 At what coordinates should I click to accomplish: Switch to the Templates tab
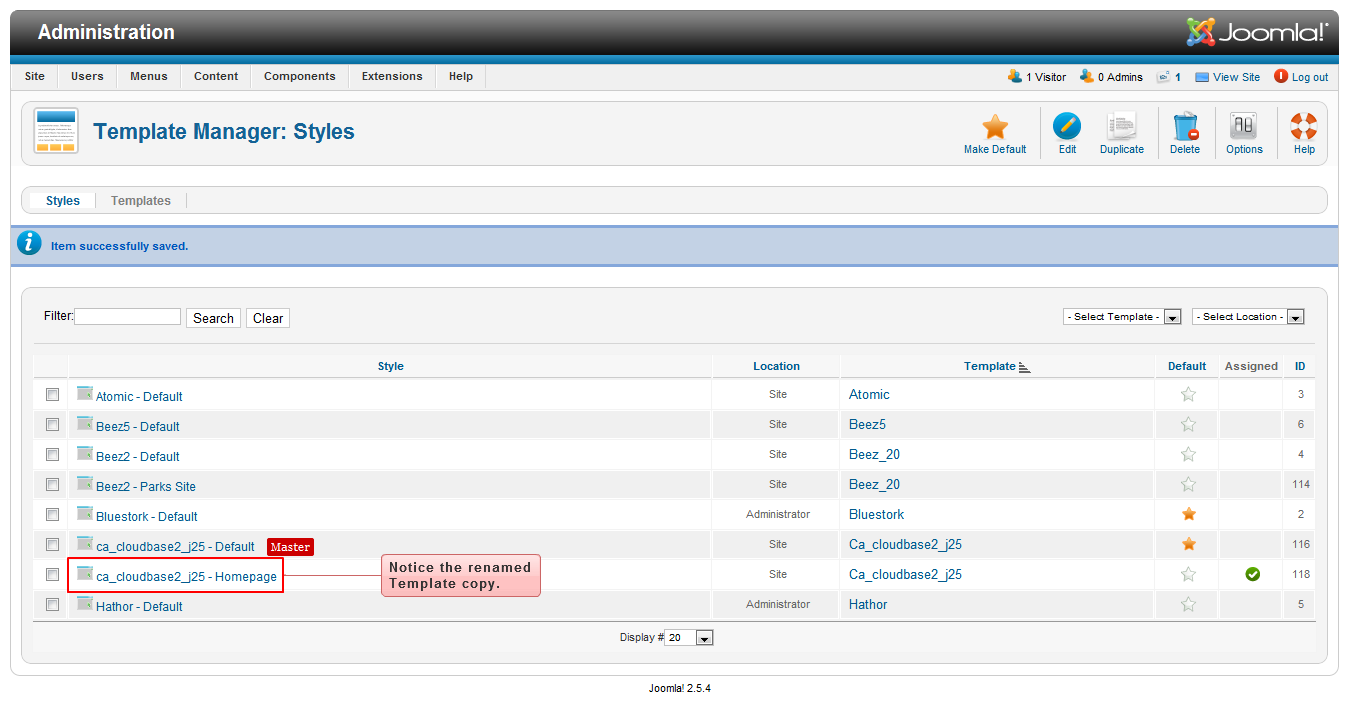click(x=141, y=201)
